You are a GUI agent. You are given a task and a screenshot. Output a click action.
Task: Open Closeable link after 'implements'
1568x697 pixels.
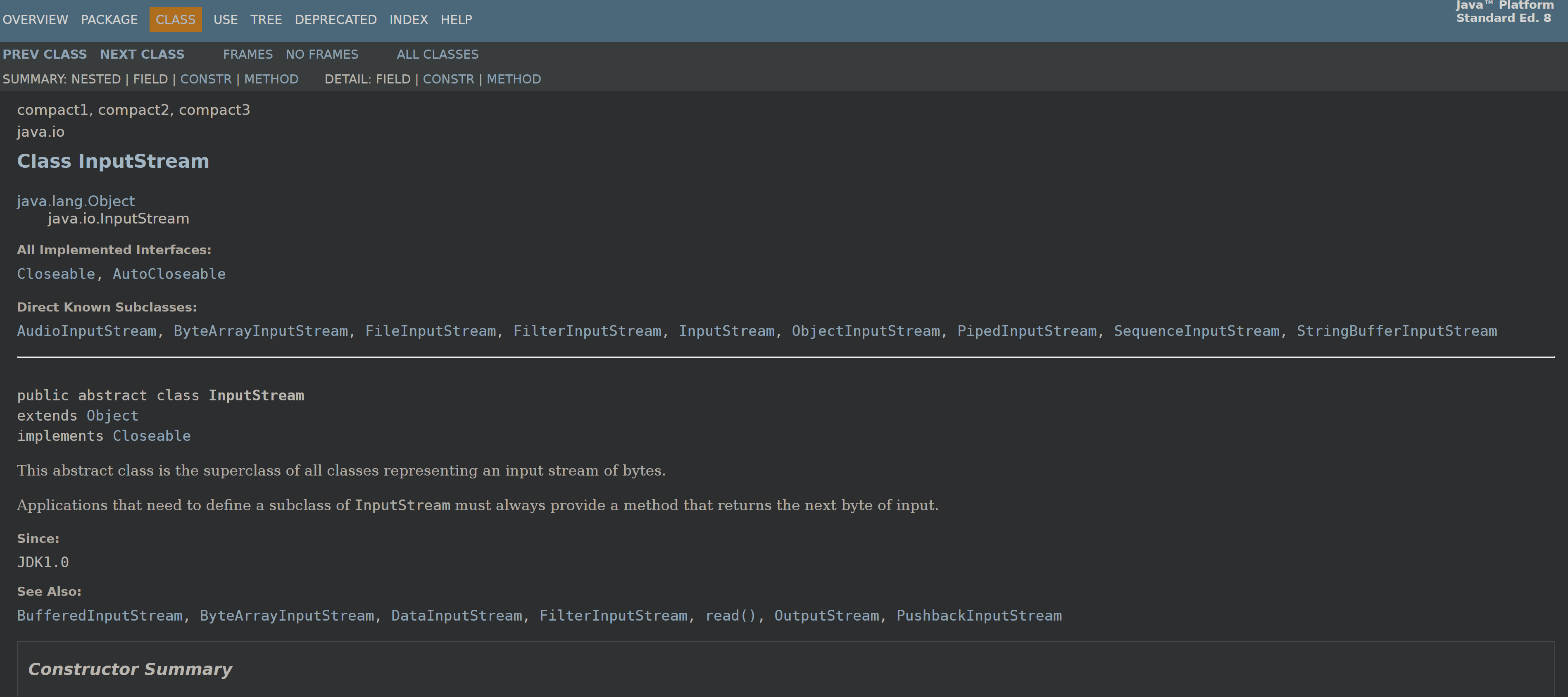[x=152, y=436]
